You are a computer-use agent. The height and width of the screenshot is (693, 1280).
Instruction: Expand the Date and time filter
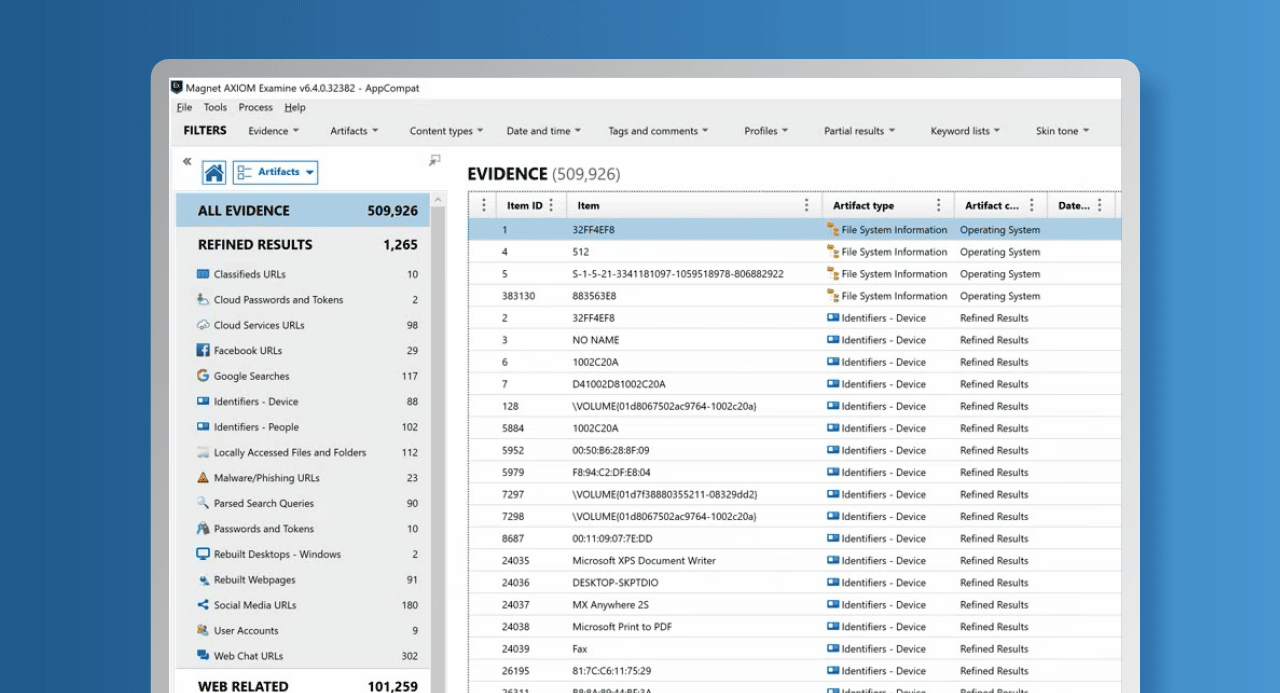544,131
